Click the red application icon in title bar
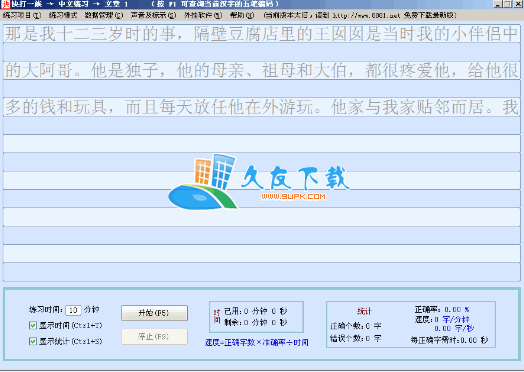The height and width of the screenshot is (372, 524). (5, 4)
